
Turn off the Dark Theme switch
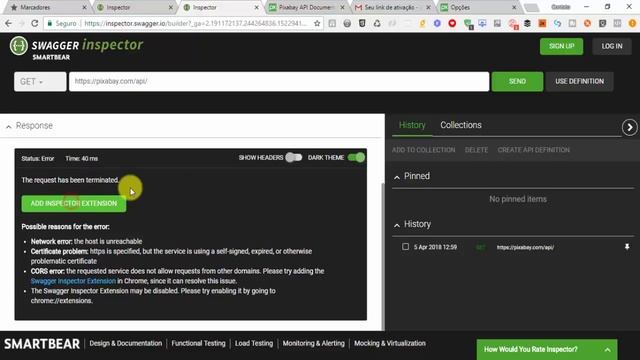tap(356, 158)
